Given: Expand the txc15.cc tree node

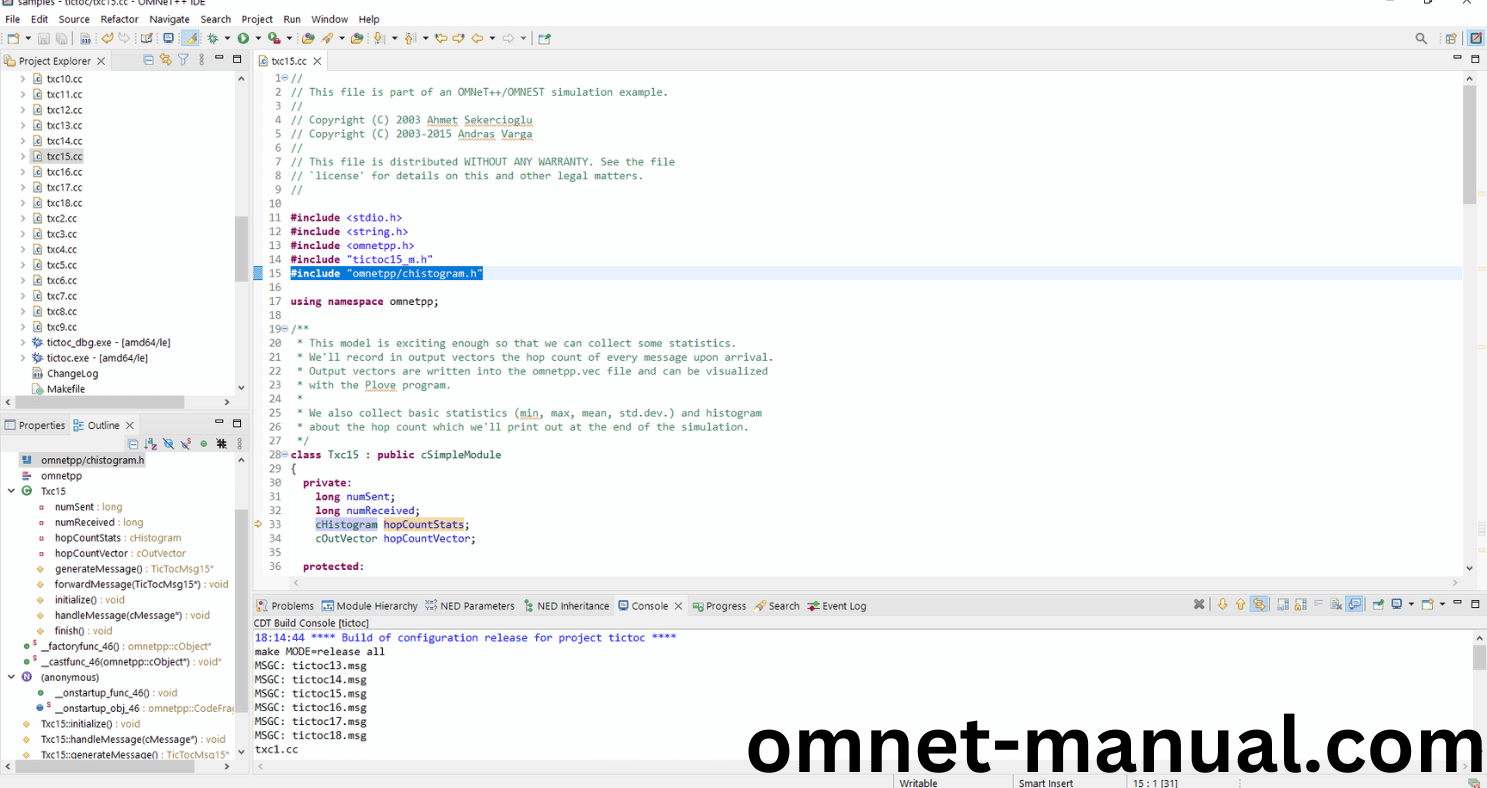Looking at the screenshot, I should 23,157.
